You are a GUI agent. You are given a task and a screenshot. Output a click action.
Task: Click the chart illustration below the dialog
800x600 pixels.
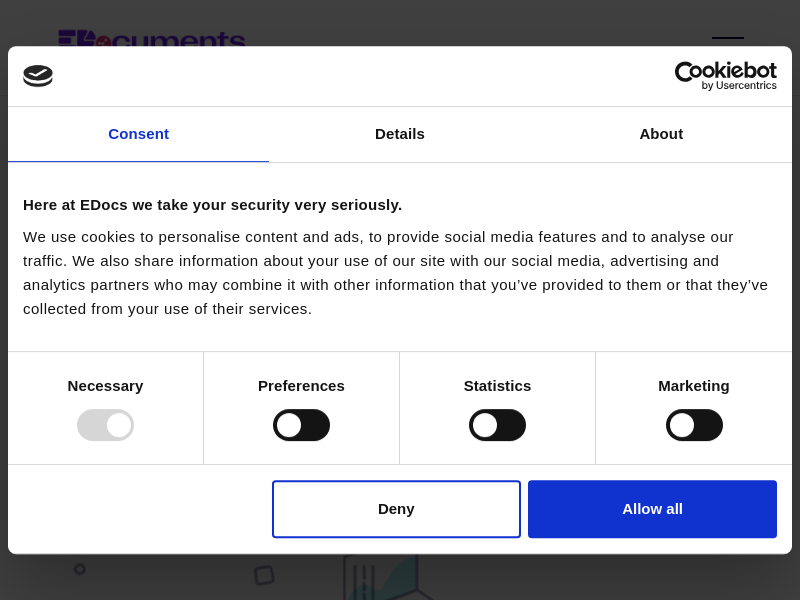385,577
